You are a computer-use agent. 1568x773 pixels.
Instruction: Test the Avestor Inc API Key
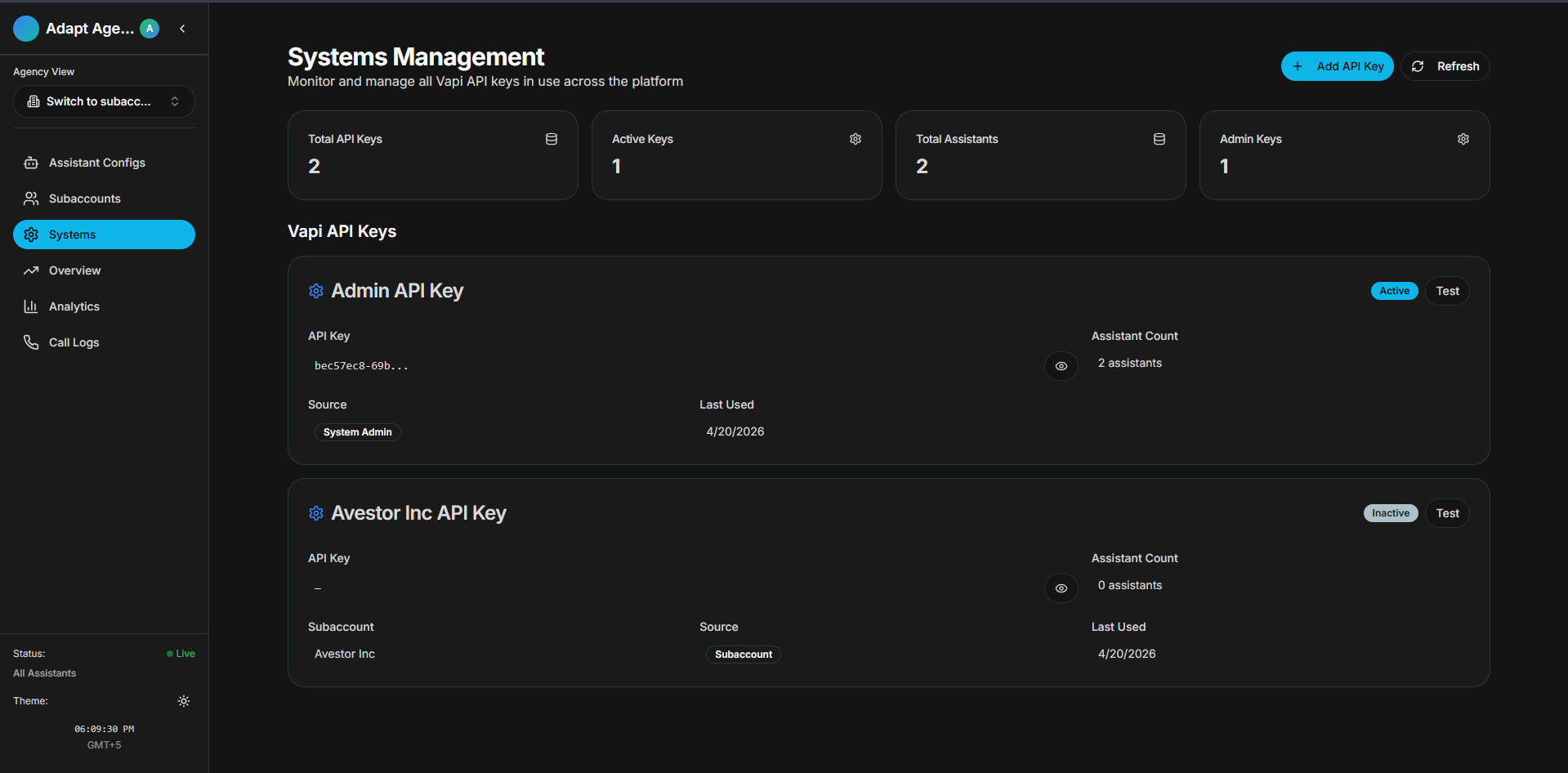pos(1447,513)
